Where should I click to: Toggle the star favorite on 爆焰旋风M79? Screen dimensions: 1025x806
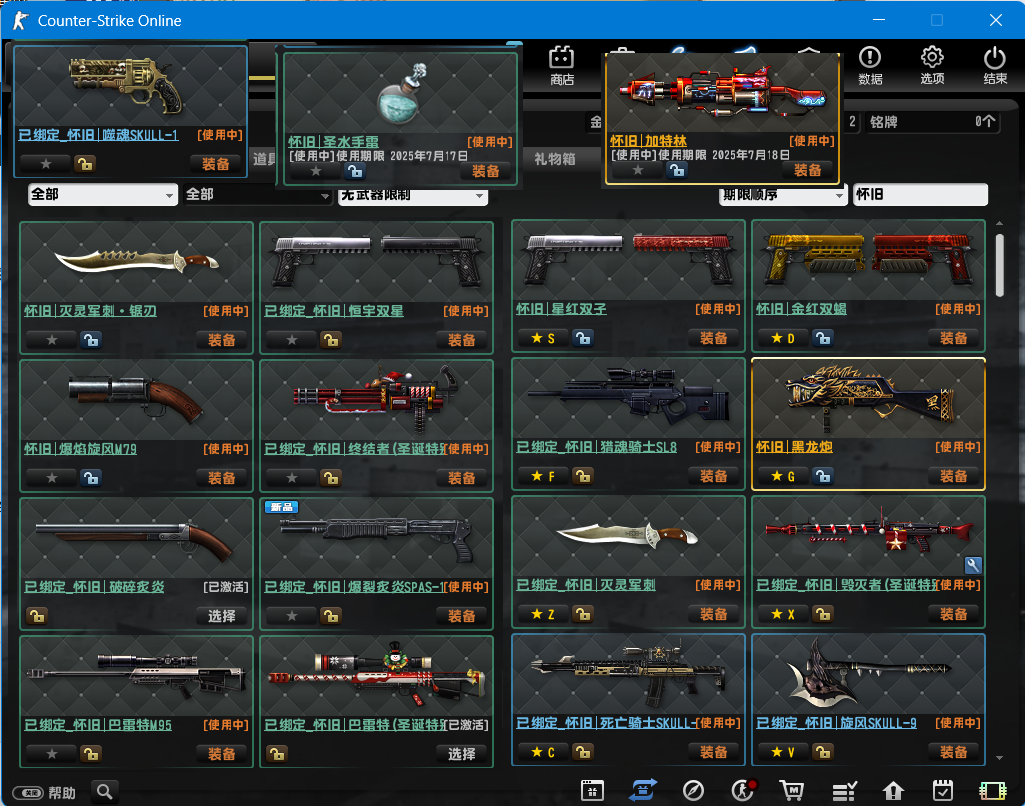(x=52, y=478)
